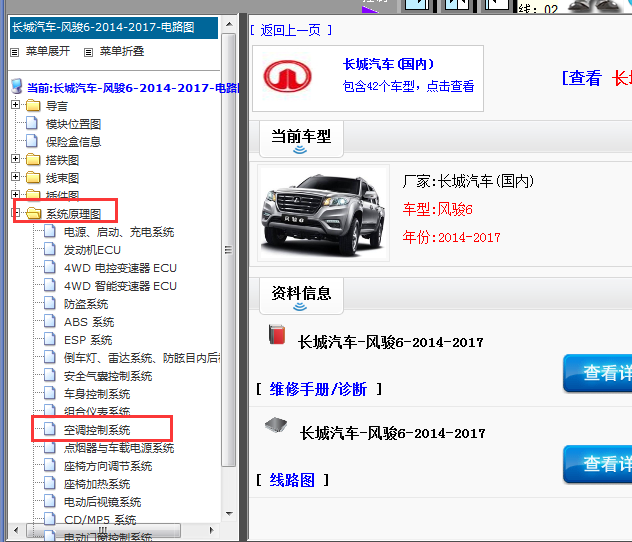Viewport: 632px width, 542px height.
Task: Open 电源、启动、充电系统 diagram
Action: (x=119, y=232)
